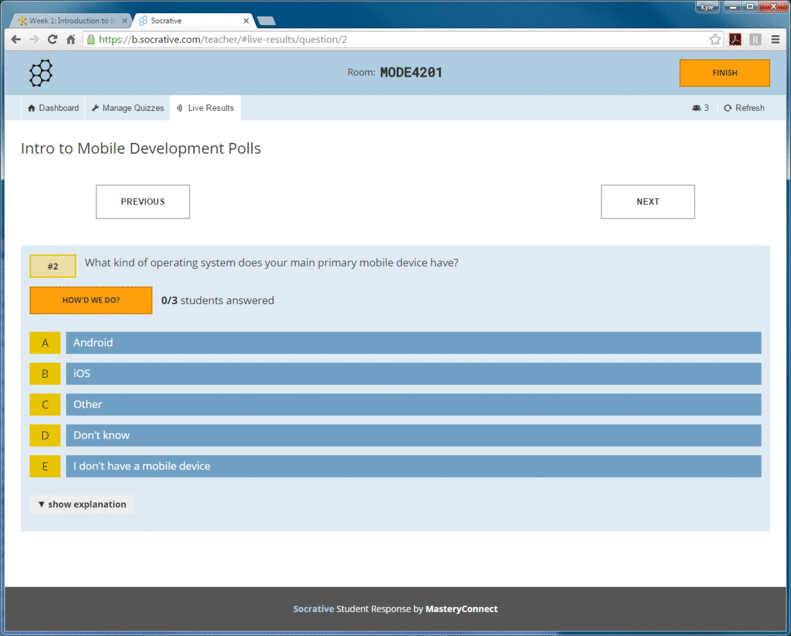Click the gray R extension icon
The image size is (791, 636).
pyautogui.click(x=755, y=39)
